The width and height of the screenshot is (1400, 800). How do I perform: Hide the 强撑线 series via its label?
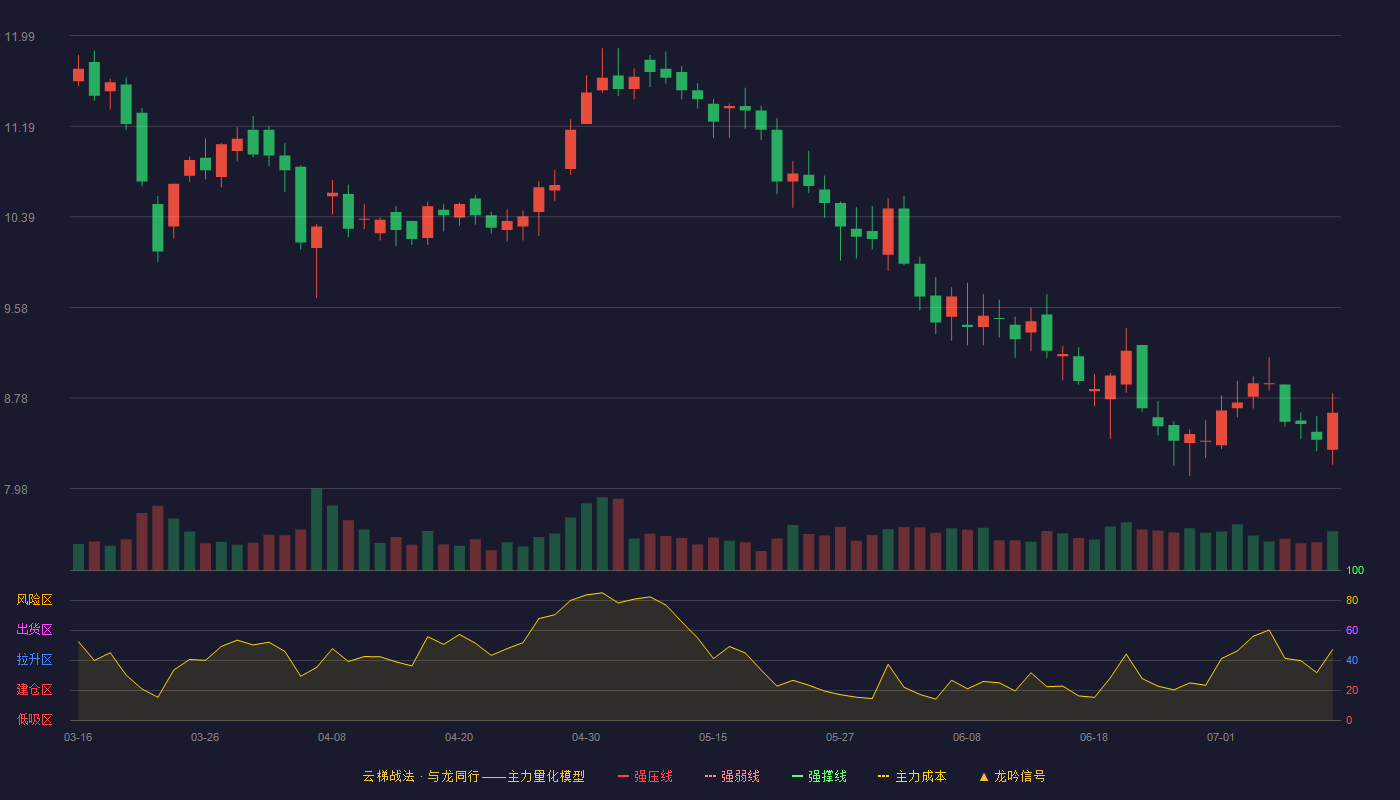tap(827, 776)
